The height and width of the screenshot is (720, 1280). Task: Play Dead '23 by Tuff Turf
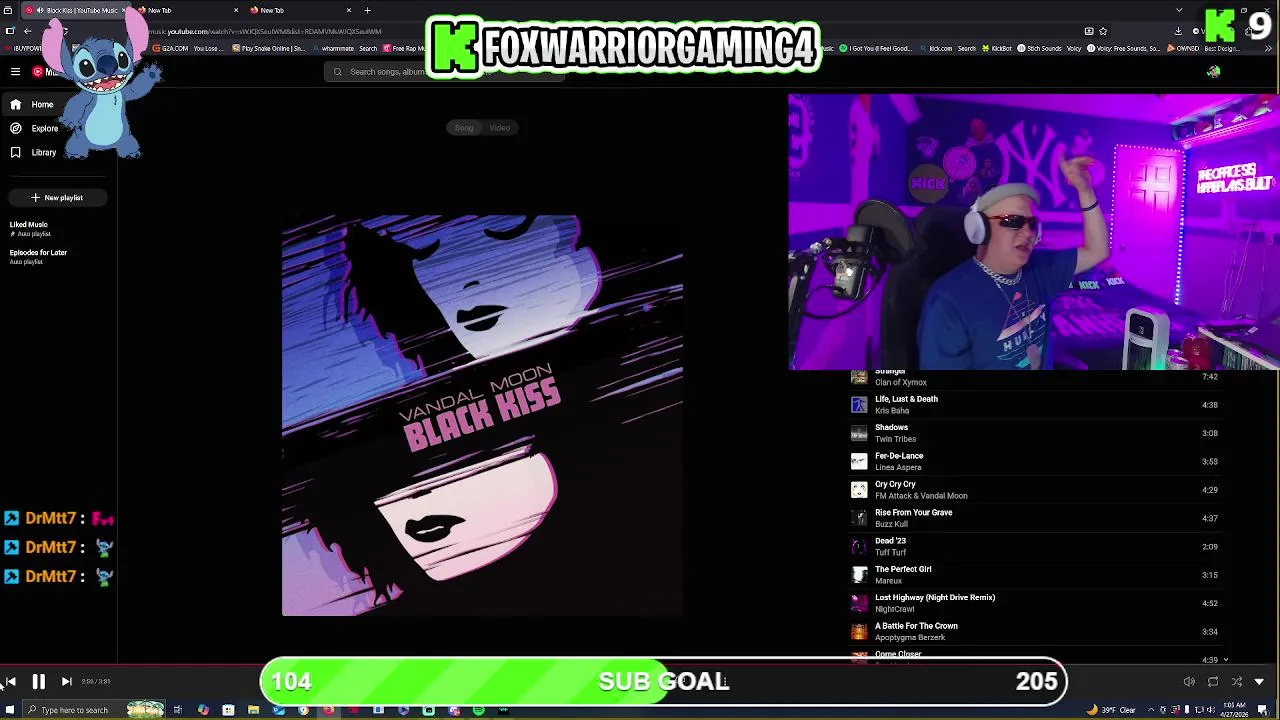pos(1035,546)
